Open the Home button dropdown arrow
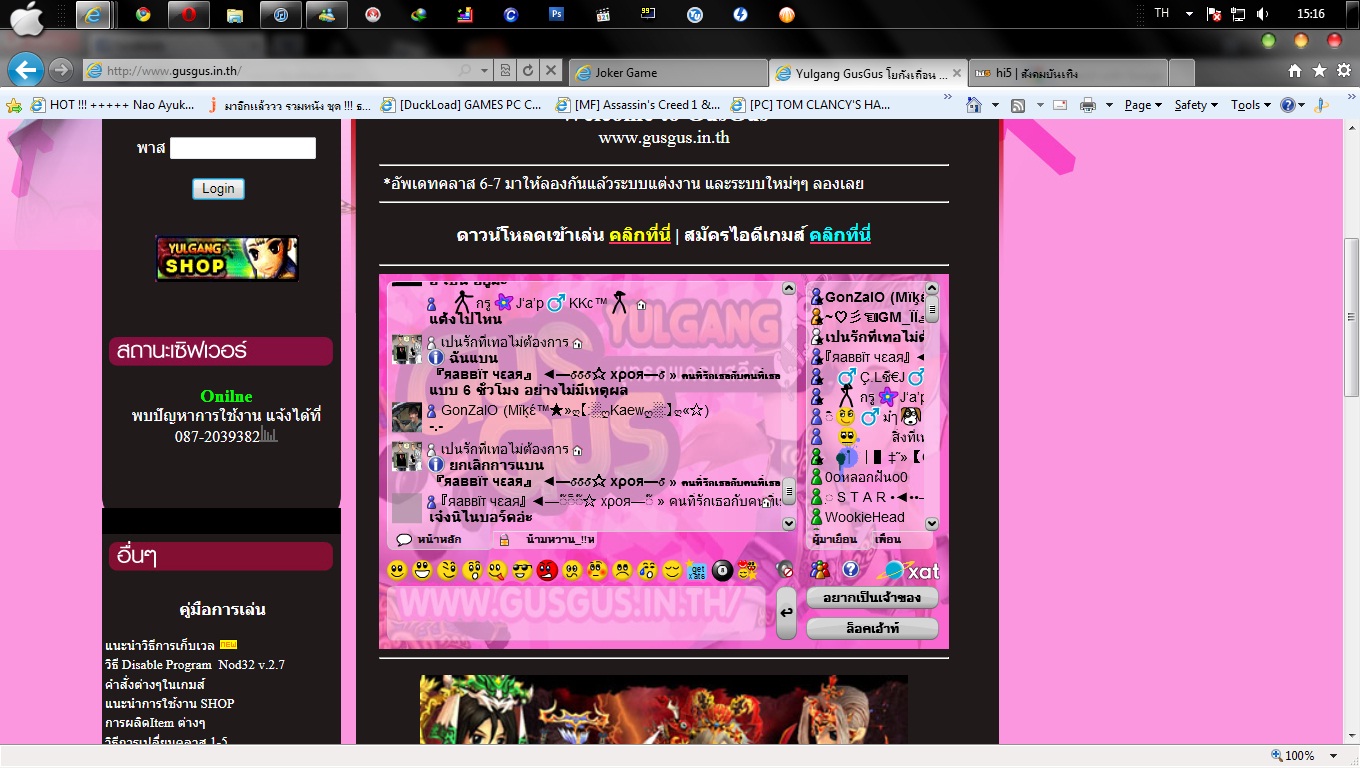 [995, 105]
